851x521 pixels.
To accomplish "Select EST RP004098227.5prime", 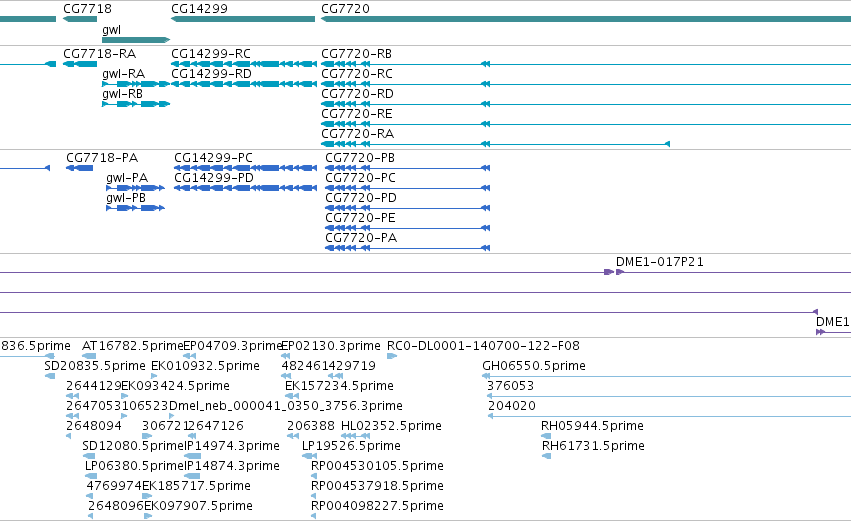I will (377, 506).
